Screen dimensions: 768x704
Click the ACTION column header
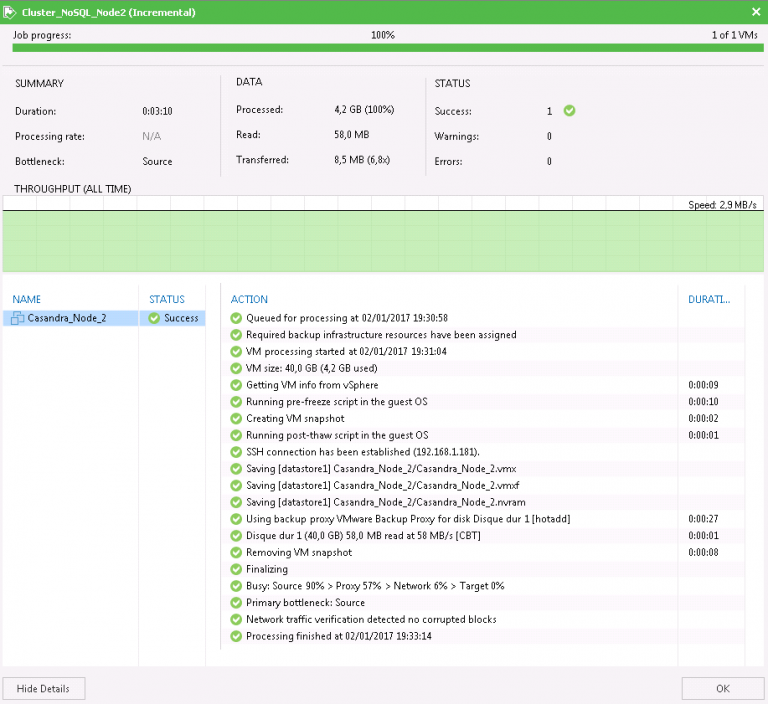(x=249, y=299)
